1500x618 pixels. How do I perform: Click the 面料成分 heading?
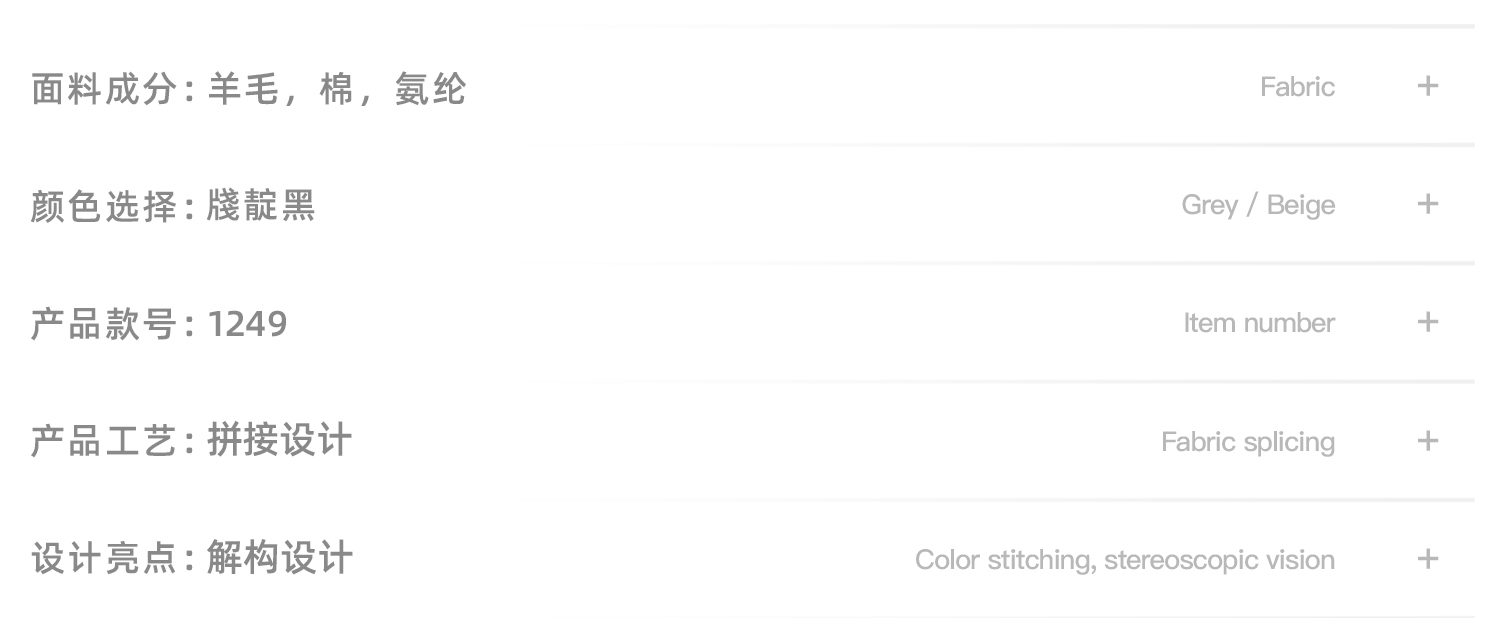tap(104, 90)
